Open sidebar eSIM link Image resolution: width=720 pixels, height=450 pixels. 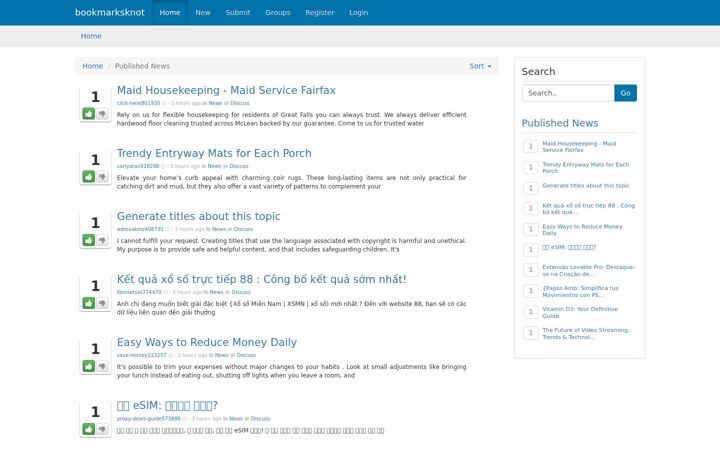[x=569, y=248]
